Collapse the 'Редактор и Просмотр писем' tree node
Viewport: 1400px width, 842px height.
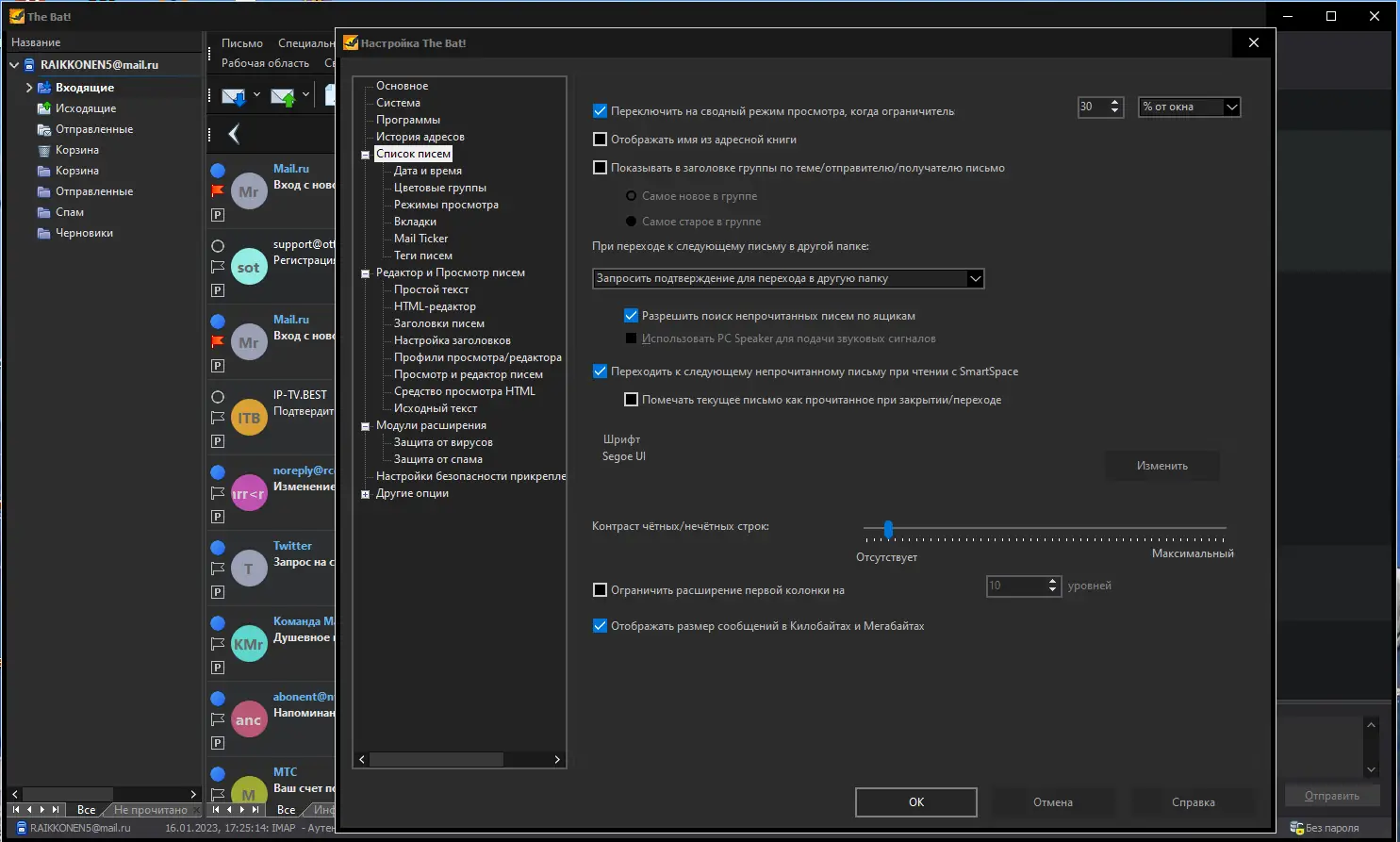click(x=365, y=273)
